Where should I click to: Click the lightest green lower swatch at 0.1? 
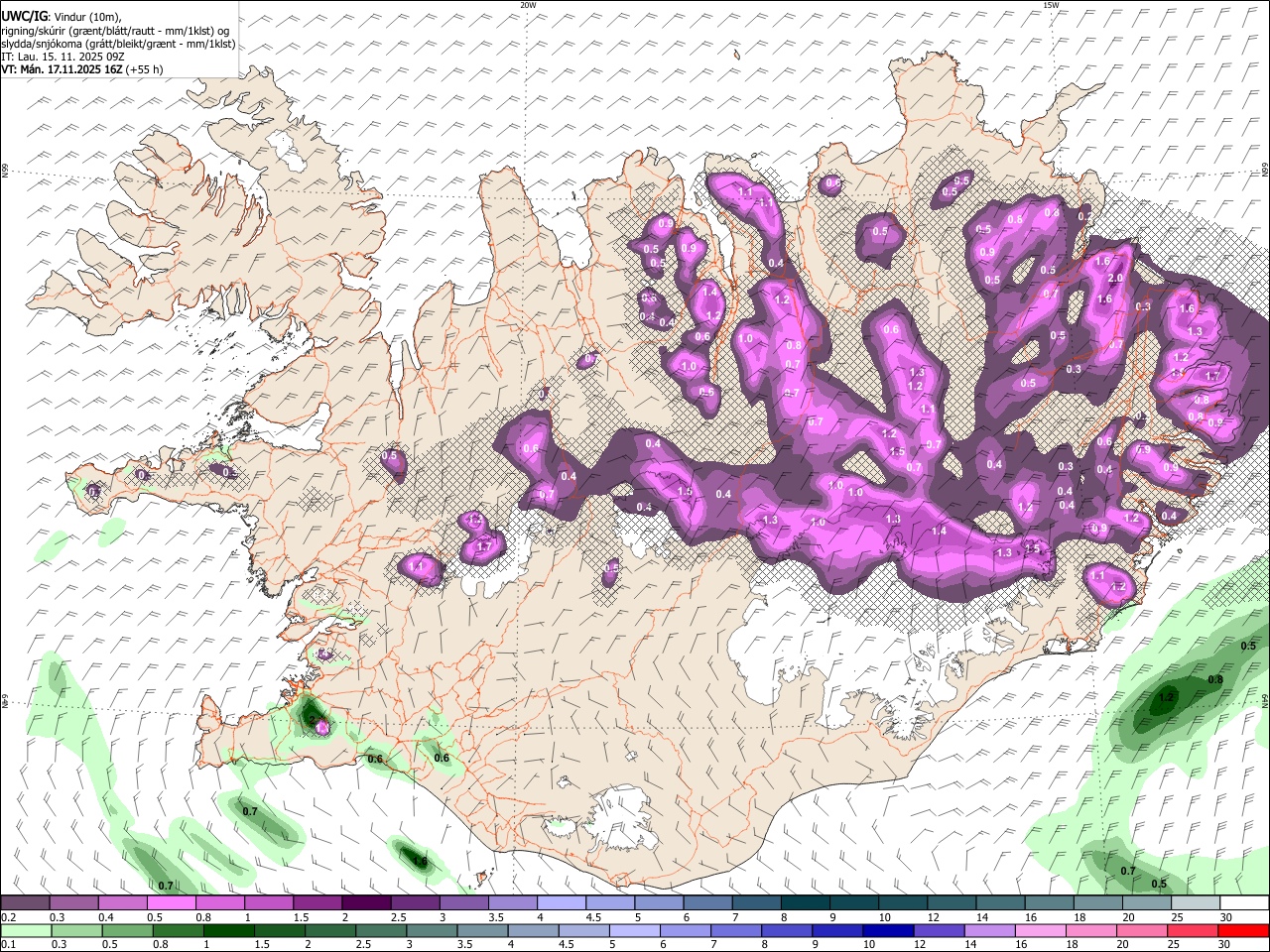pyautogui.click(x=26, y=930)
